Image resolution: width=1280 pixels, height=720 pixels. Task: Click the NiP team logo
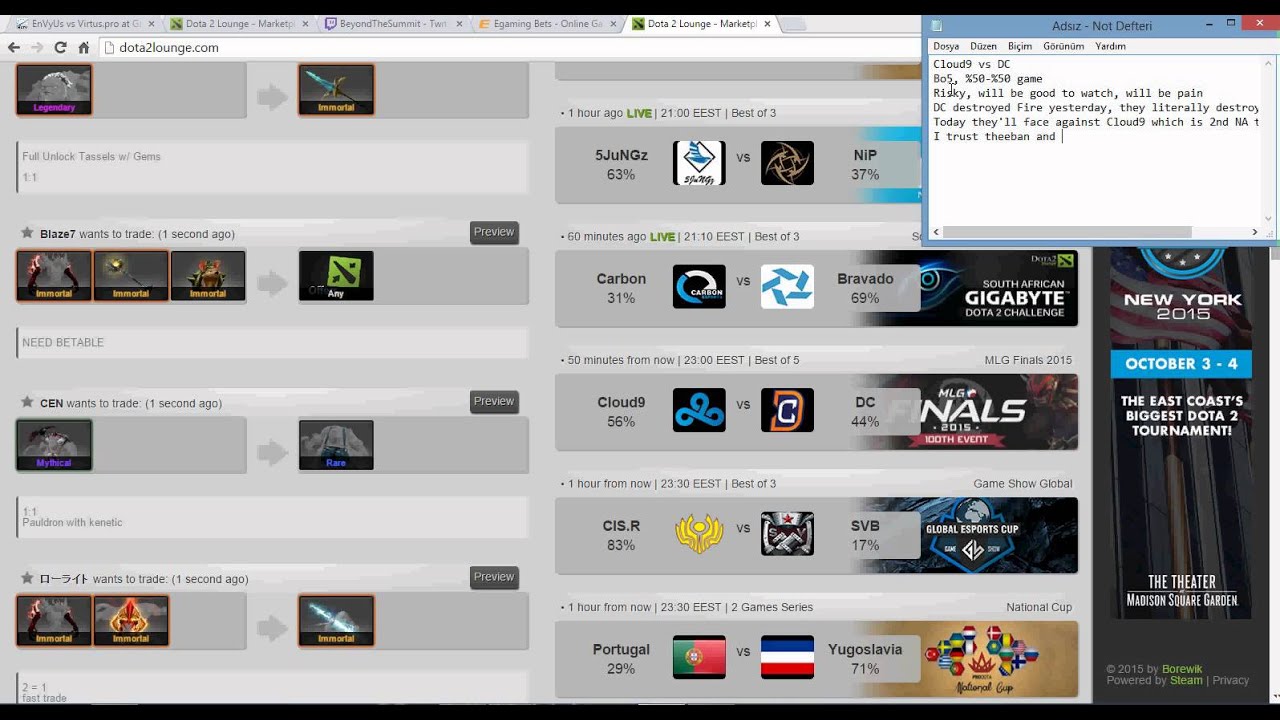click(787, 163)
